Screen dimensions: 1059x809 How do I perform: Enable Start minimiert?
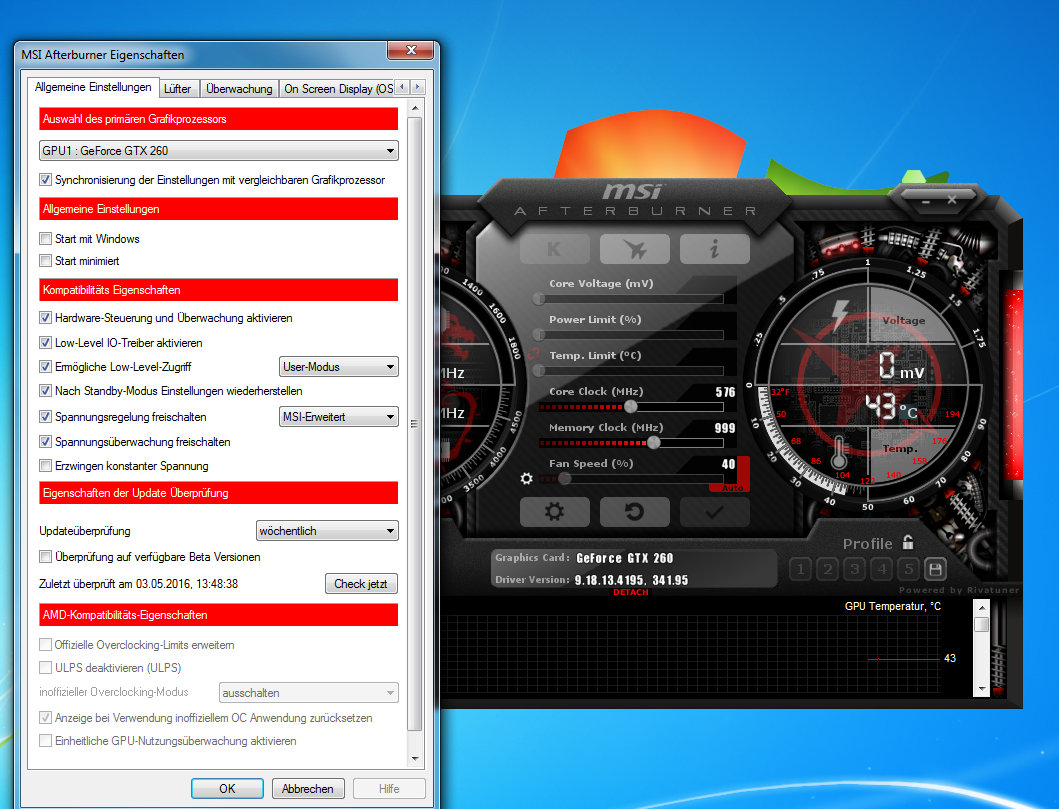[x=45, y=261]
